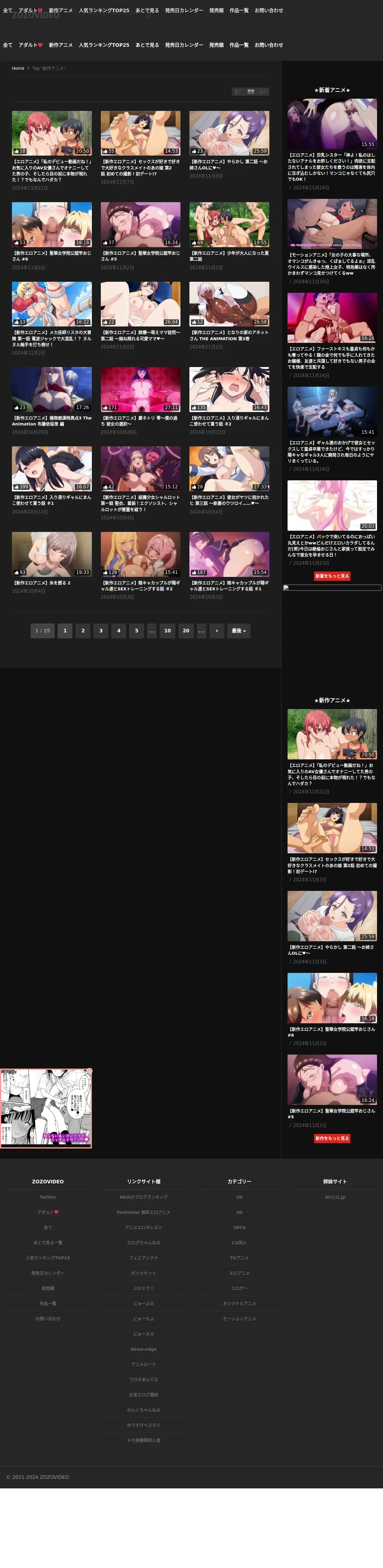Open News-edge footer link
Viewport: 383px width, 1568px height.
click(144, 1349)
